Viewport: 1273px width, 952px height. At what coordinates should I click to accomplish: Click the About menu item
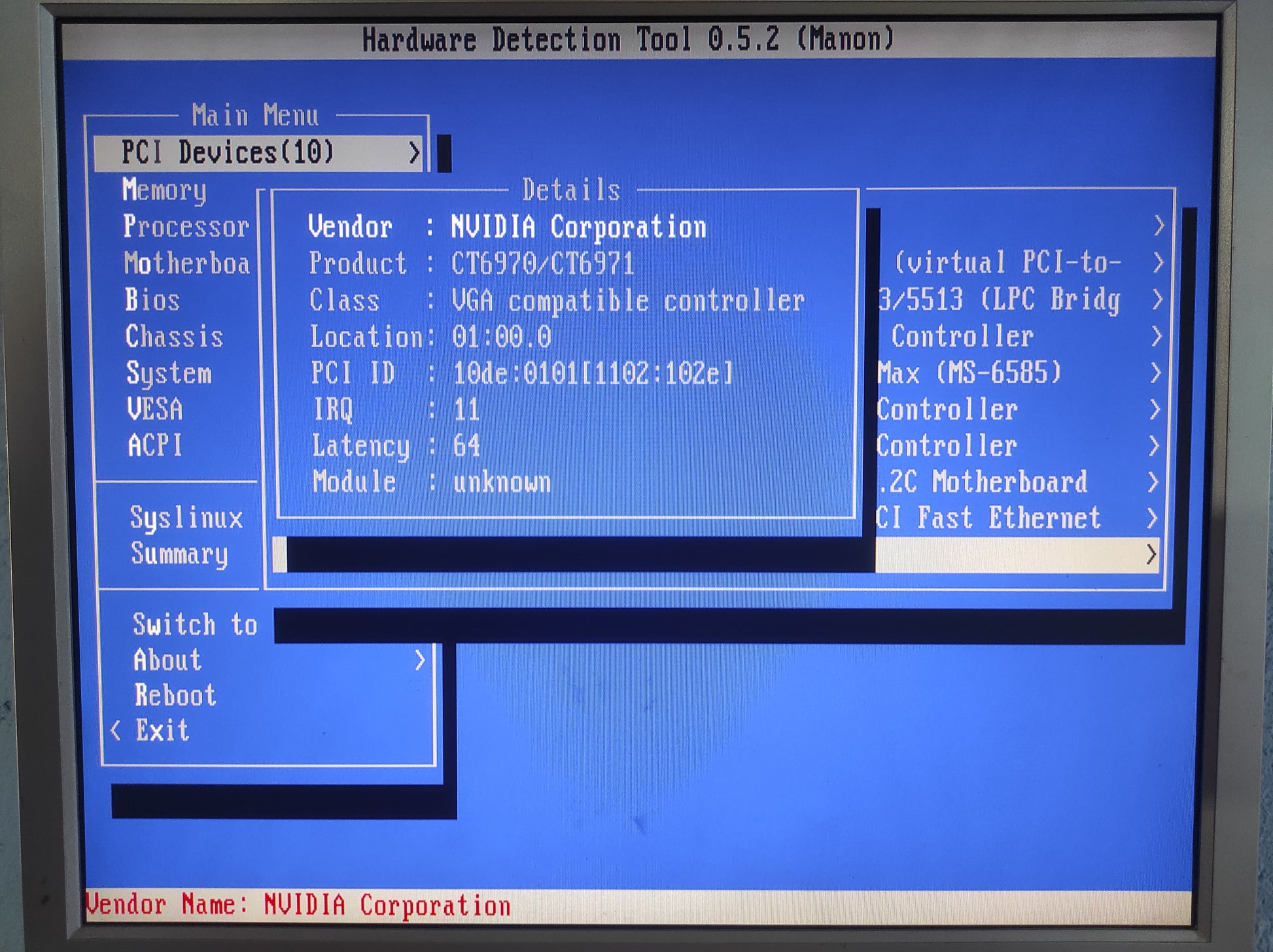pyautogui.click(x=167, y=660)
